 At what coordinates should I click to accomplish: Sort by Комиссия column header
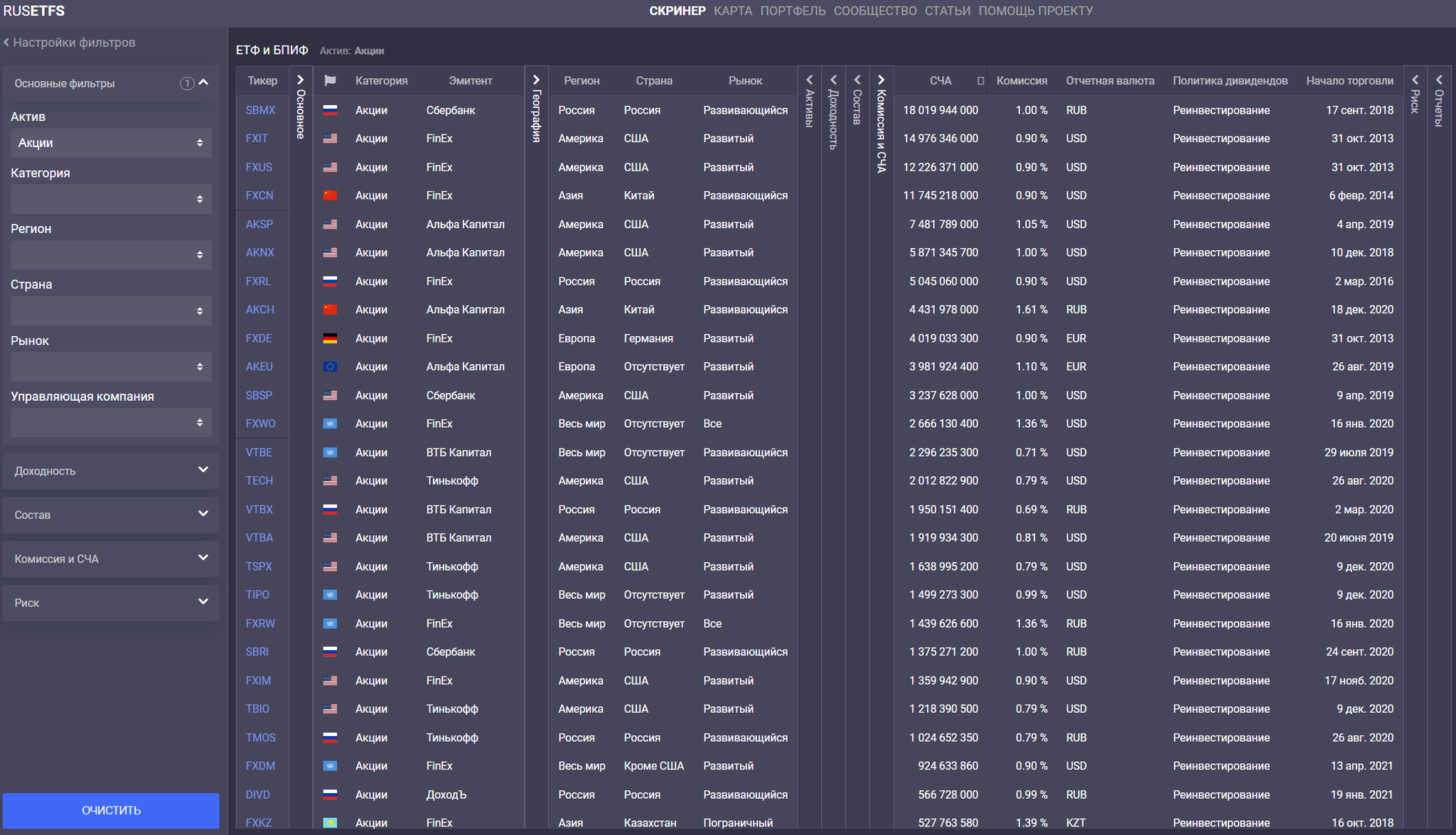tap(1022, 81)
